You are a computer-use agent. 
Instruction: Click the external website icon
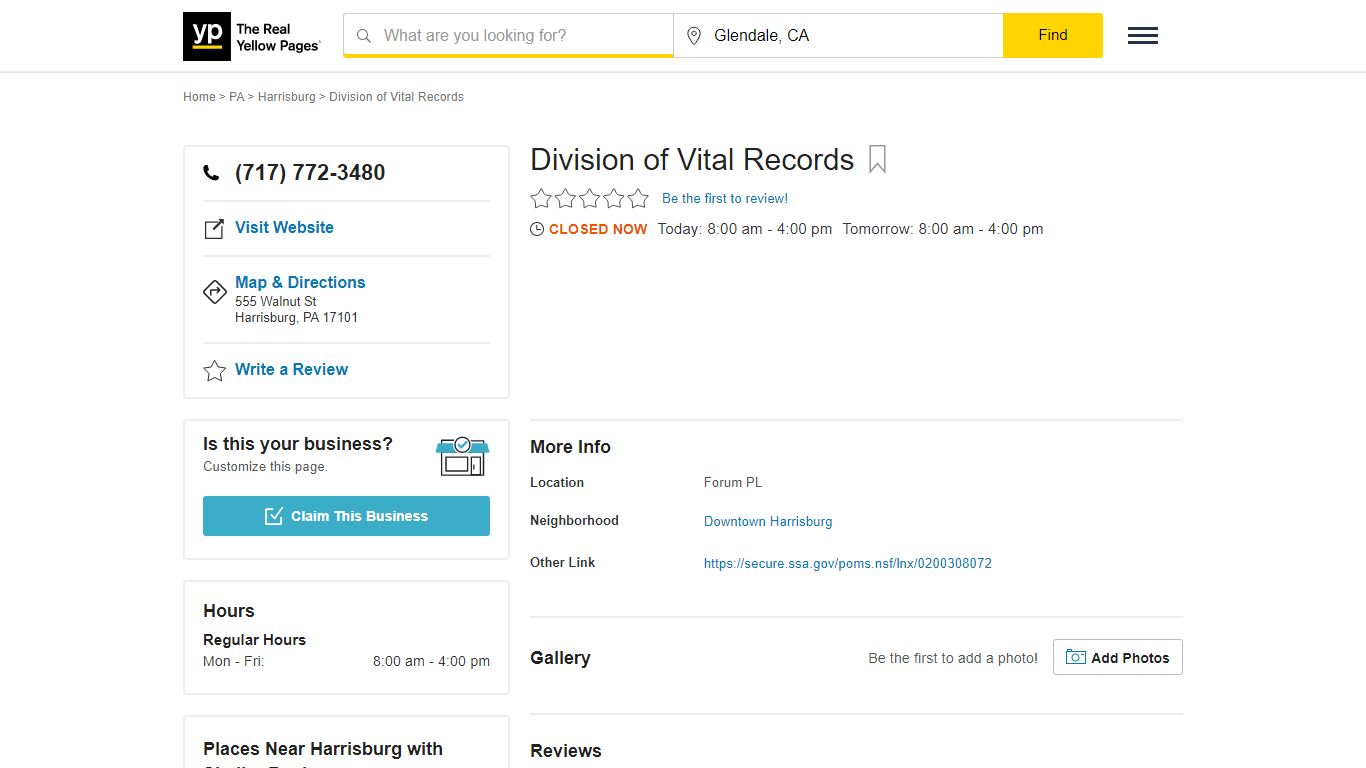(214, 229)
